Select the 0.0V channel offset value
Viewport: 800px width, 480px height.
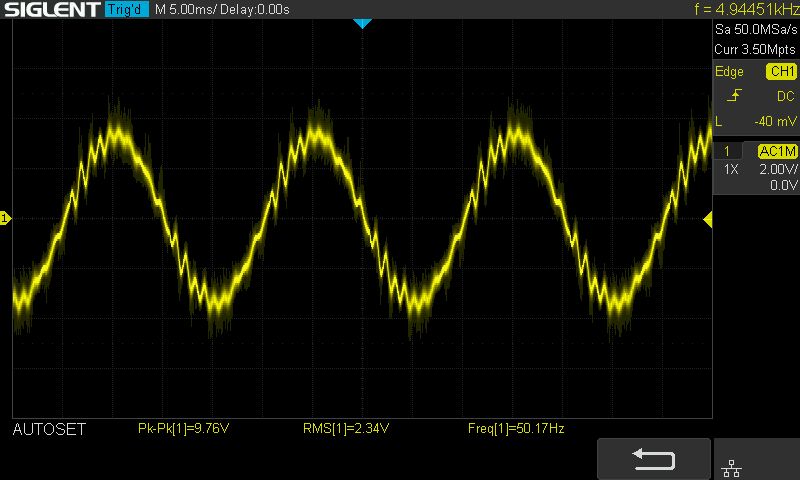point(784,185)
